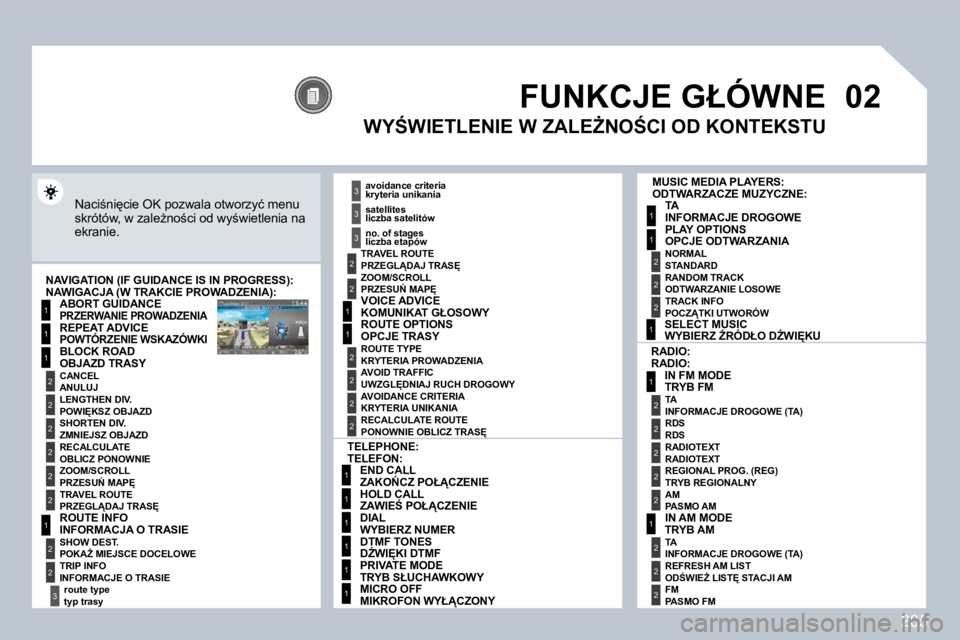Click the level 1 badge beside ABORT GUIDANCE
The width and height of the screenshot is (960, 640).
pyautogui.click(x=45, y=310)
